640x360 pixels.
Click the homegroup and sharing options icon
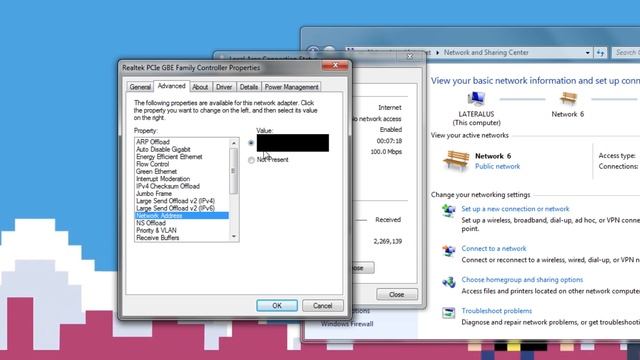pyautogui.click(x=449, y=282)
